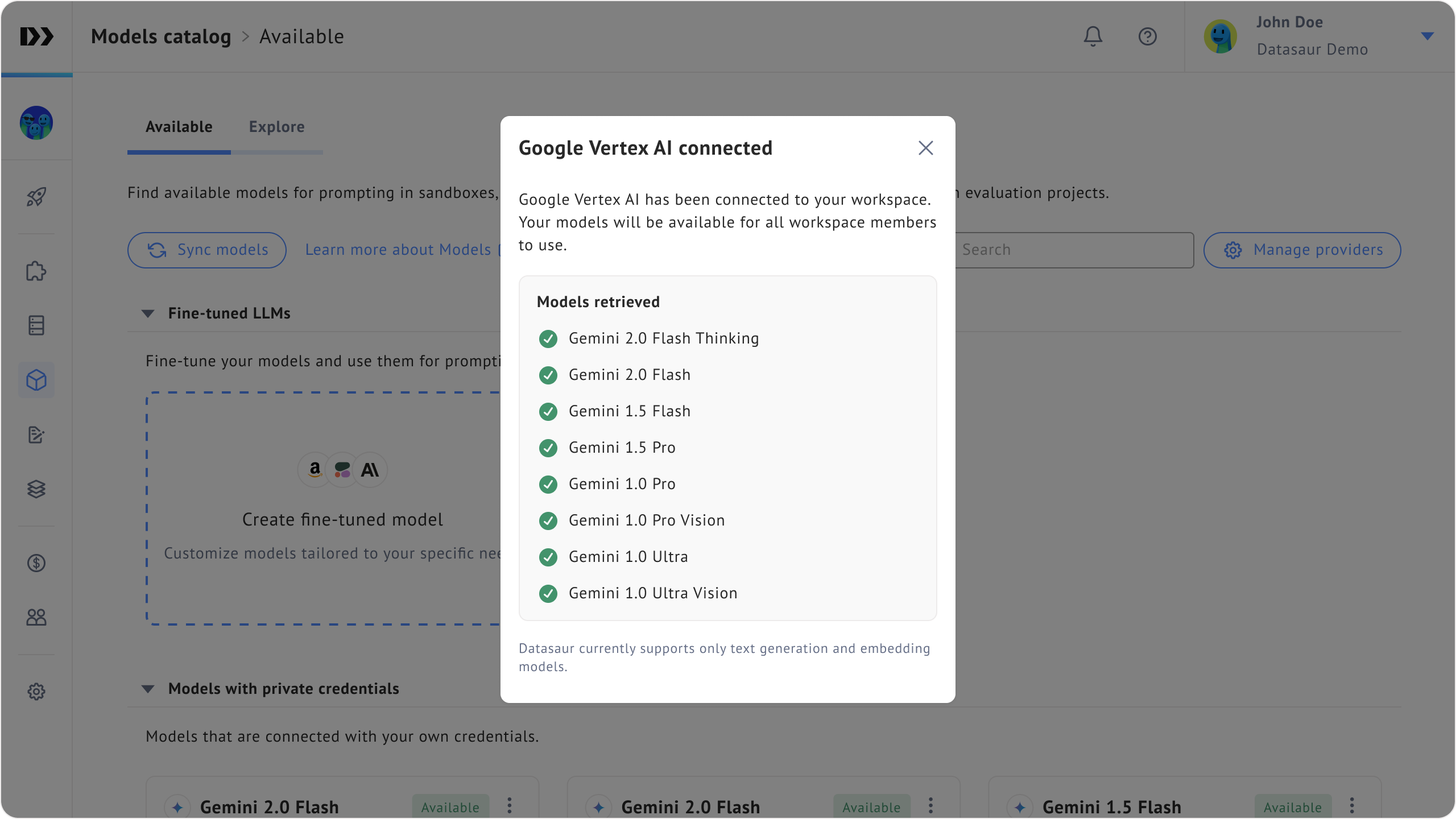This screenshot has width=1456, height=819.
Task: Open the John Doe account dropdown
Action: click(1427, 36)
